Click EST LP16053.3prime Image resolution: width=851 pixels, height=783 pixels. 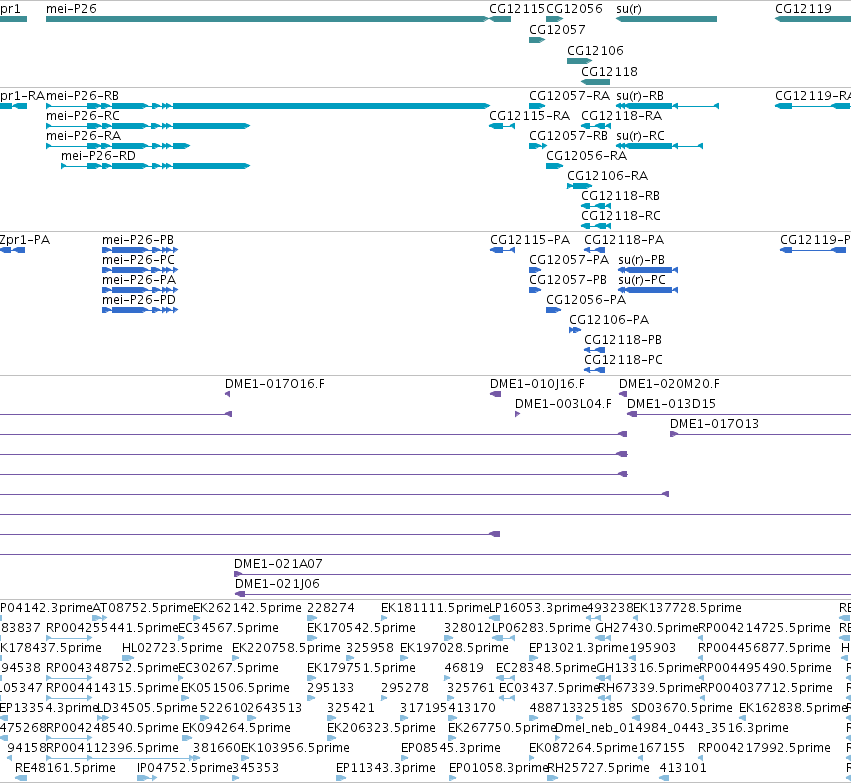(x=495, y=618)
